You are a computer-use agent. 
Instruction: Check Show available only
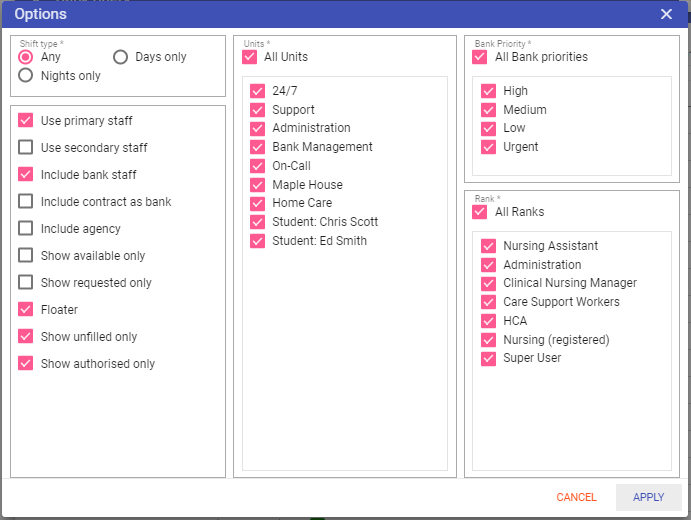[26, 256]
